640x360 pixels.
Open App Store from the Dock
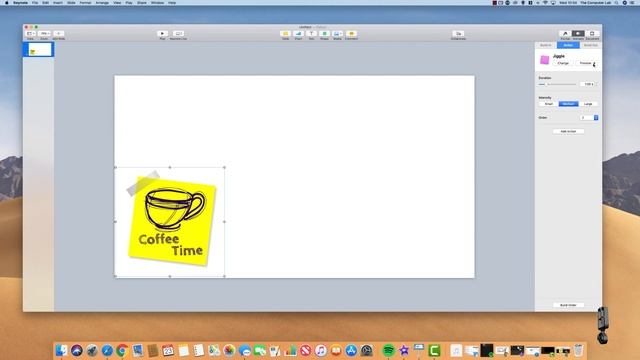coord(351,350)
